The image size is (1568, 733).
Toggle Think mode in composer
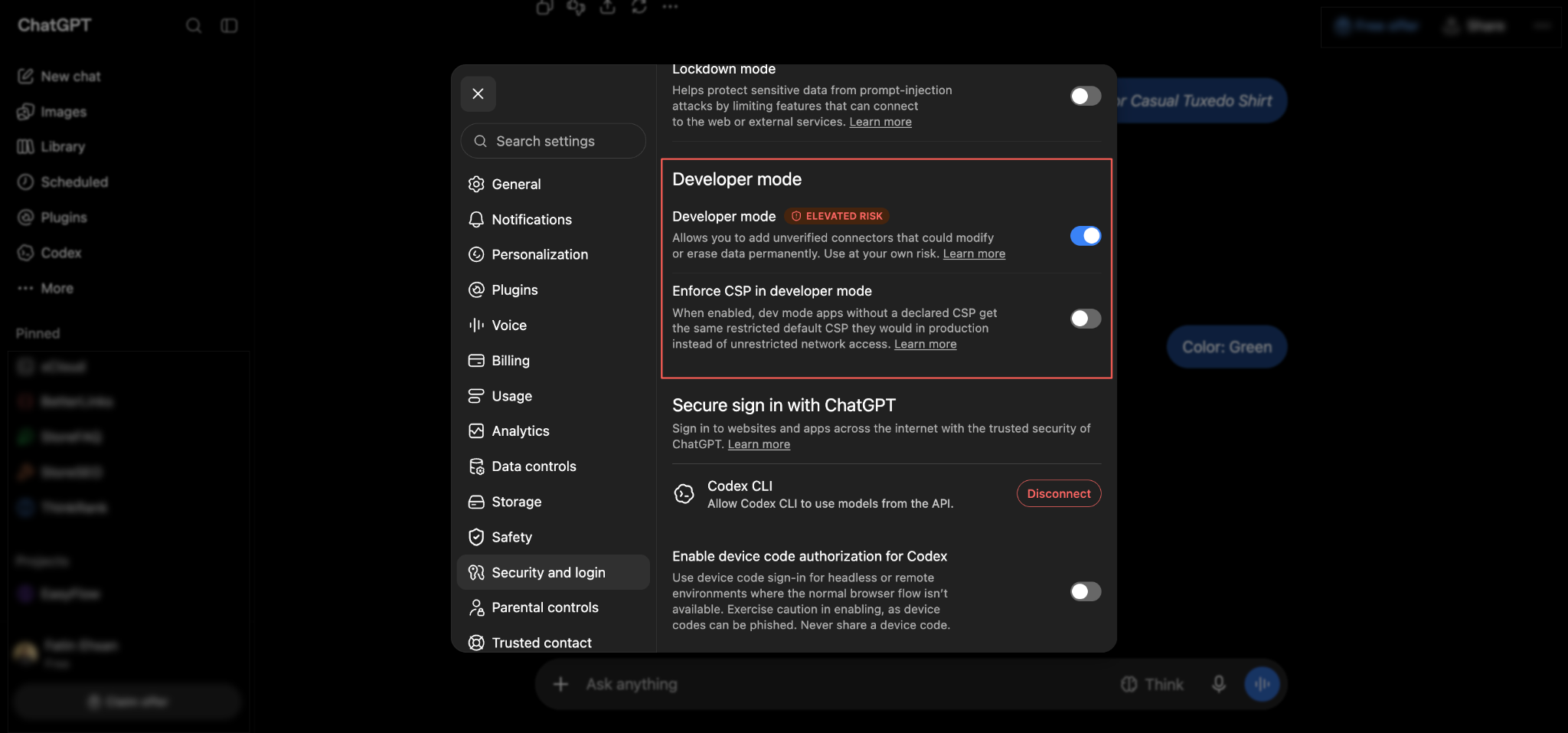tap(1152, 684)
